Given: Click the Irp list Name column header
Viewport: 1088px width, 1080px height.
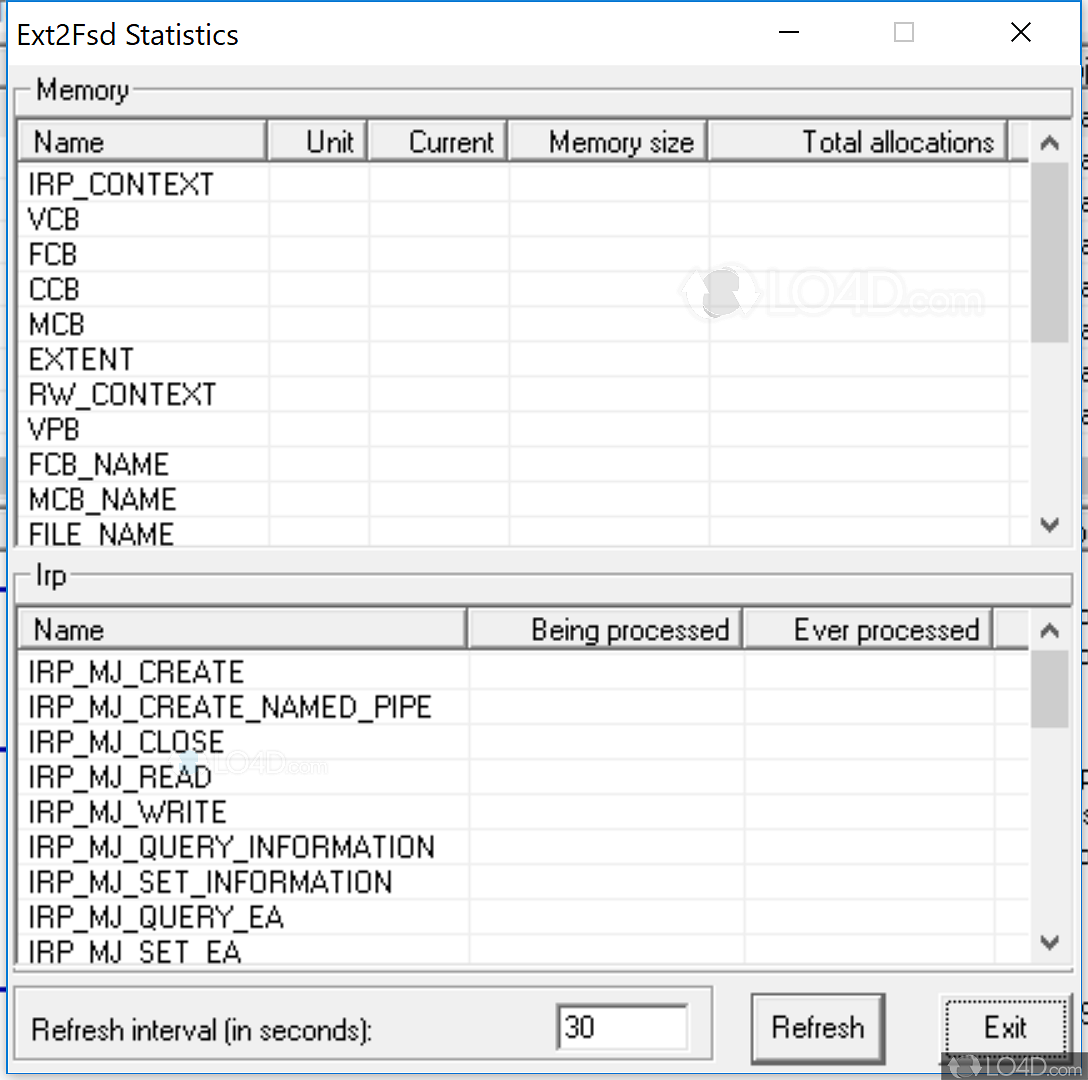Looking at the screenshot, I should tap(242, 630).
